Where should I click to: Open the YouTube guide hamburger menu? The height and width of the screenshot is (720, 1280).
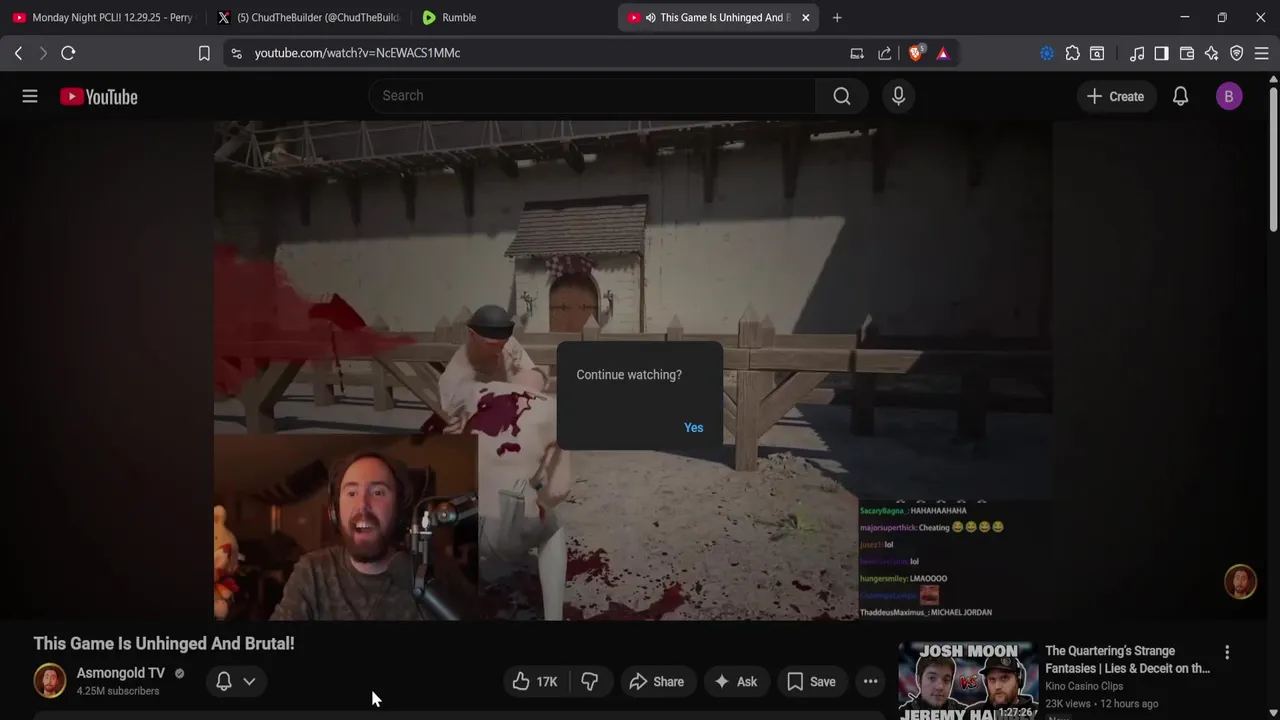click(x=30, y=96)
